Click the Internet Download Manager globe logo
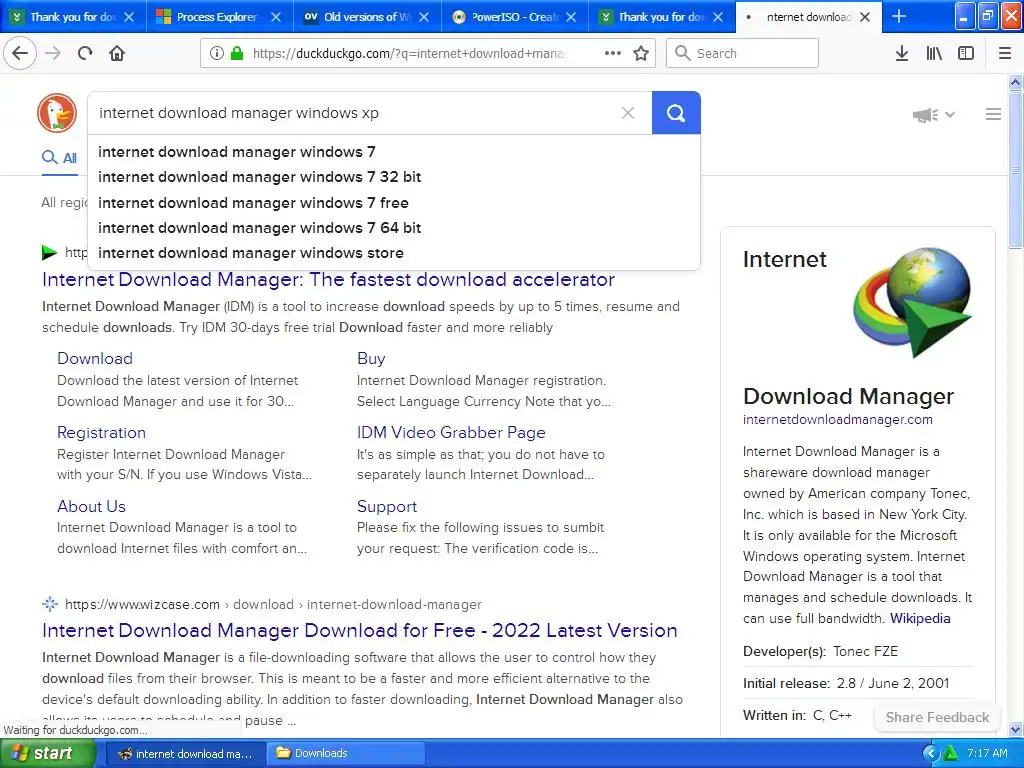The image size is (1024, 768). [912, 302]
